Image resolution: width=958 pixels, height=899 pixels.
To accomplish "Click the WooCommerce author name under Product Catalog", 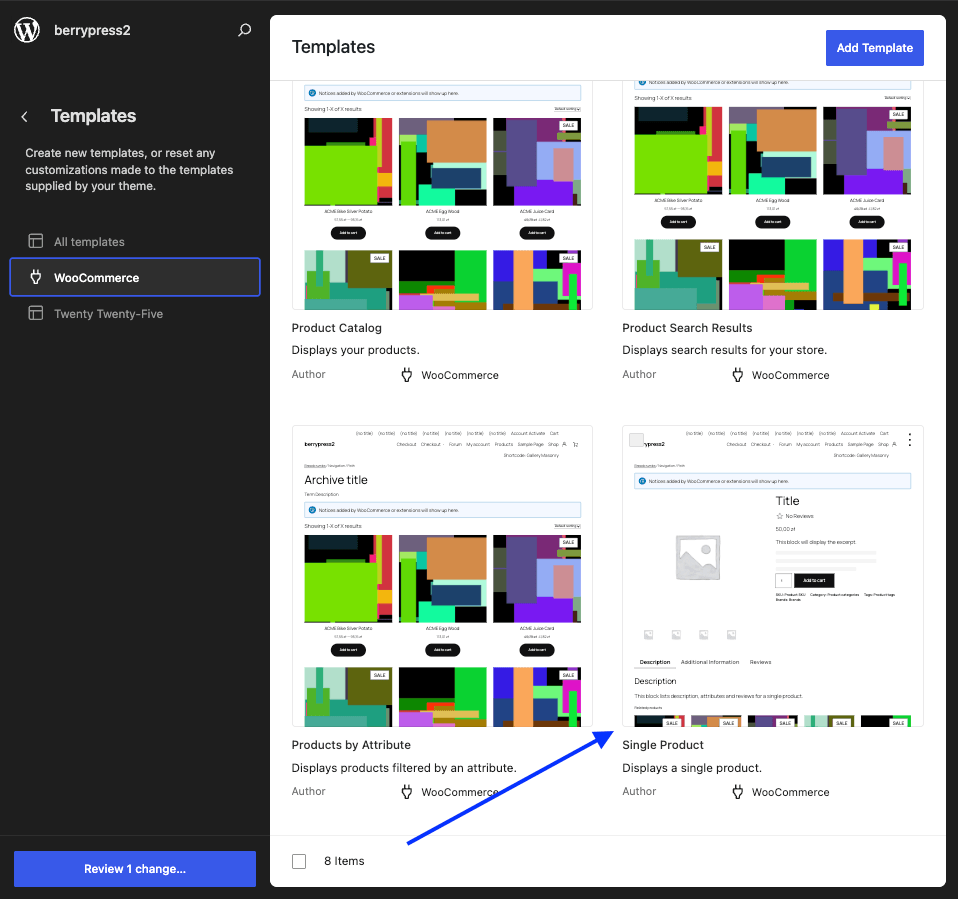I will (x=459, y=375).
